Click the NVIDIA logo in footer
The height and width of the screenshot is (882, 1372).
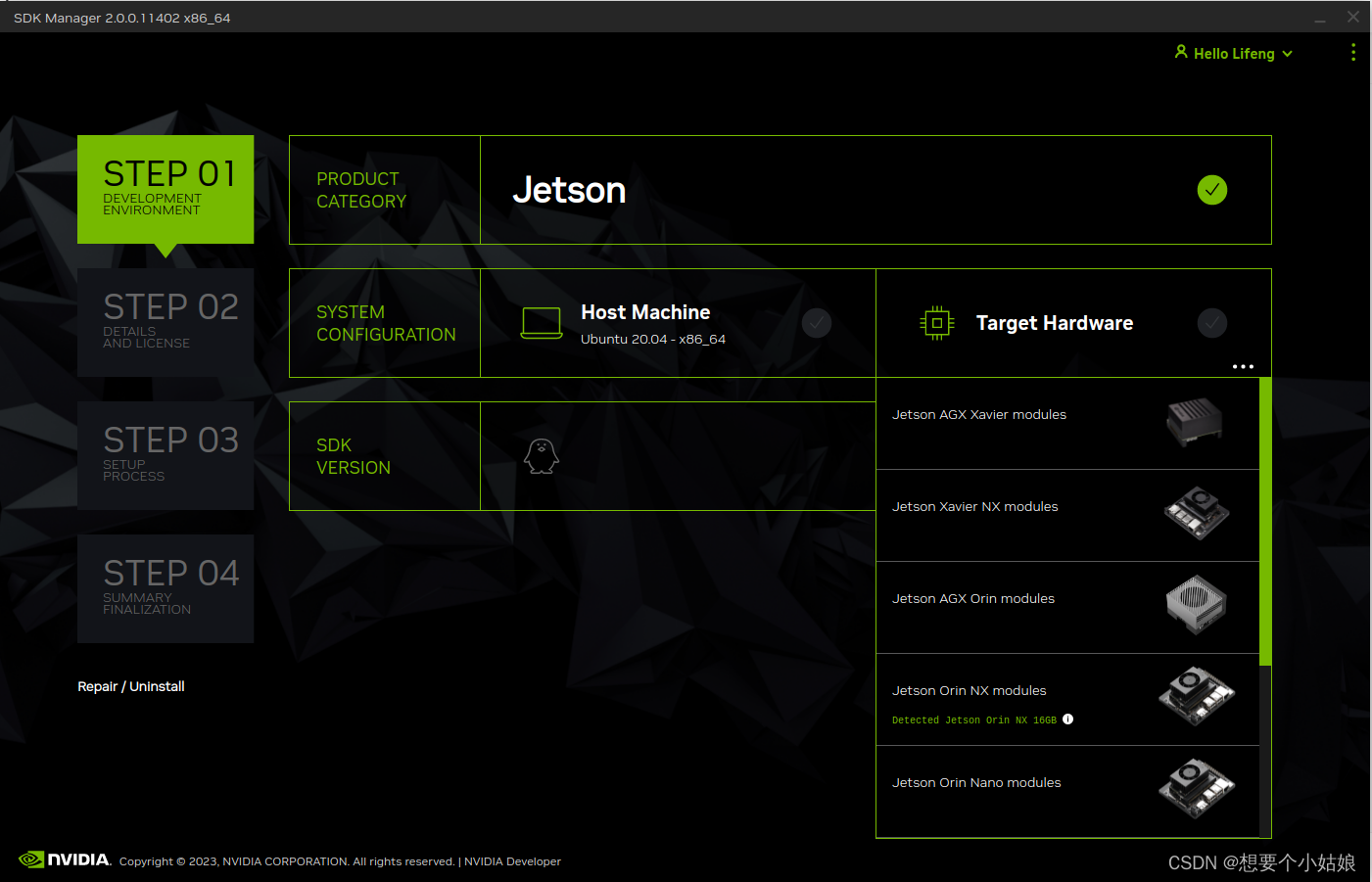coord(65,859)
